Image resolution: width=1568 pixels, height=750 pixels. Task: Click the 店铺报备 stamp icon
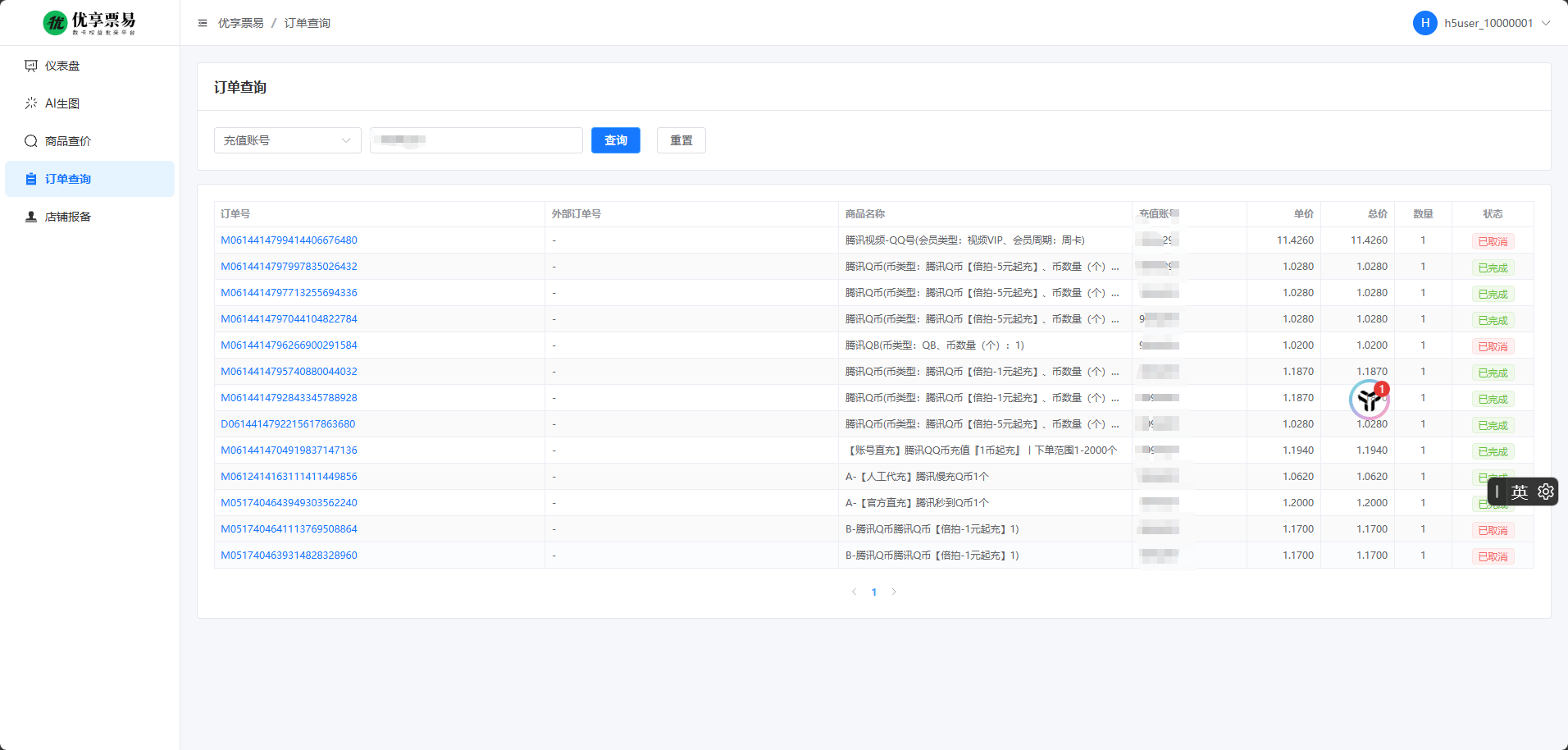pyautogui.click(x=31, y=217)
